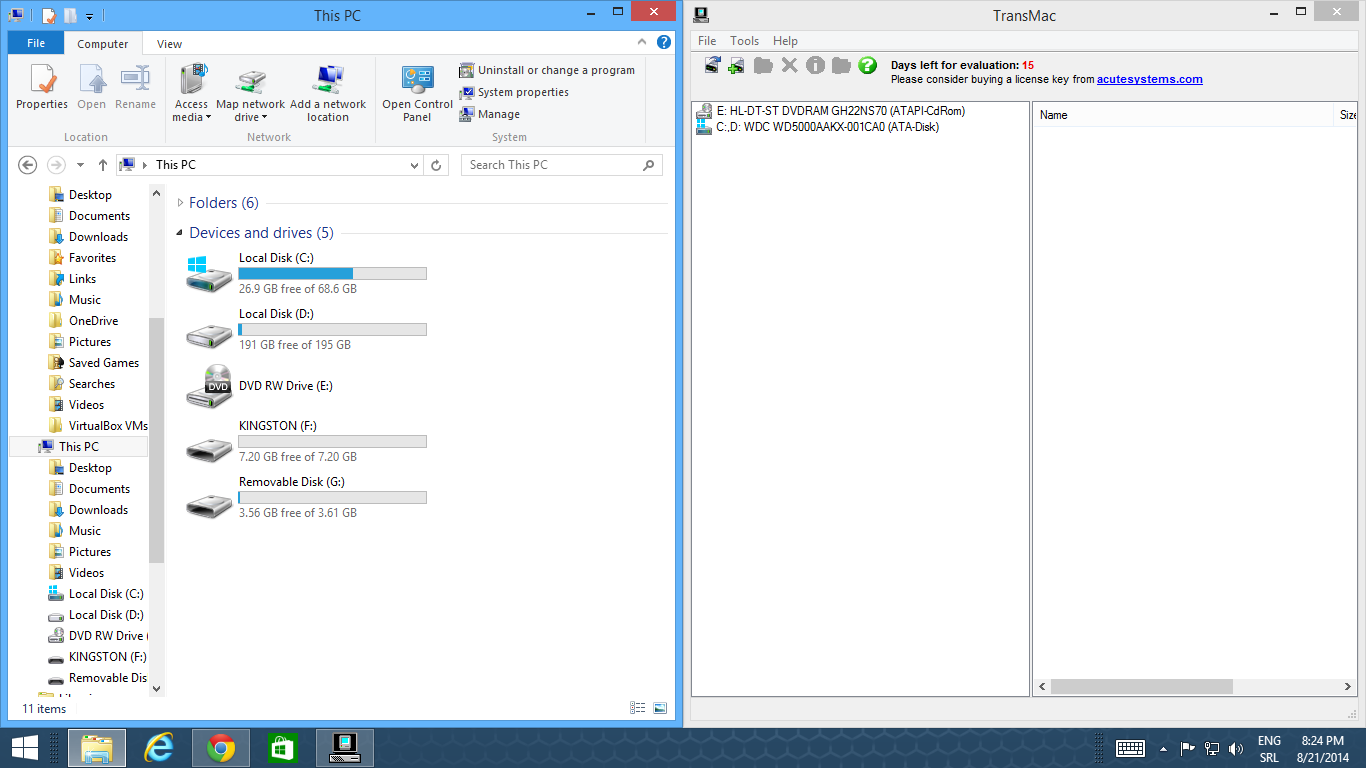The image size is (1366, 768).
Task: Expand the address bar history dropdown
Action: (x=415, y=165)
